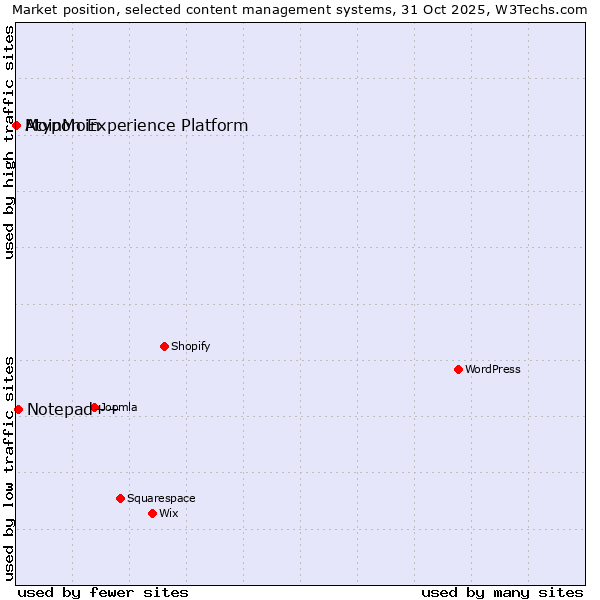The width and height of the screenshot is (600, 600).
Task: Click the Squarespace red diamond marker
Action: pyautogui.click(x=120, y=498)
